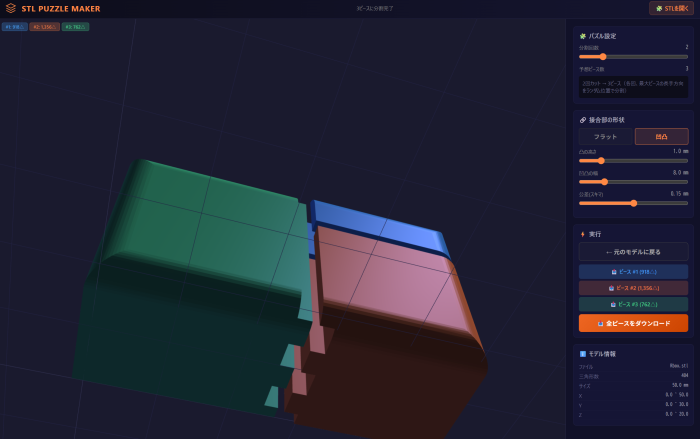Click the lightning icon in execute section
Viewport: 700px width, 439px height.
pos(583,234)
